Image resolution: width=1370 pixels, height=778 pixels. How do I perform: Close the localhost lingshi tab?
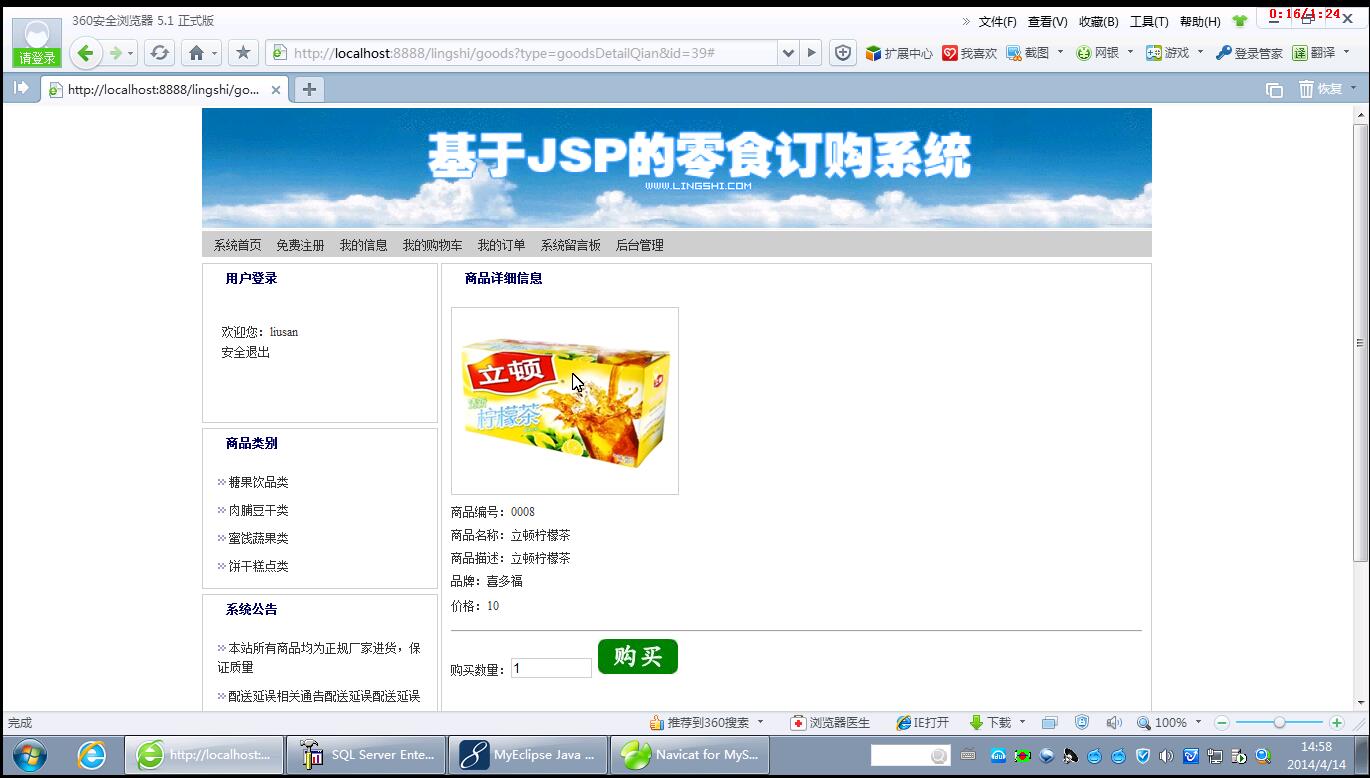pos(276,90)
